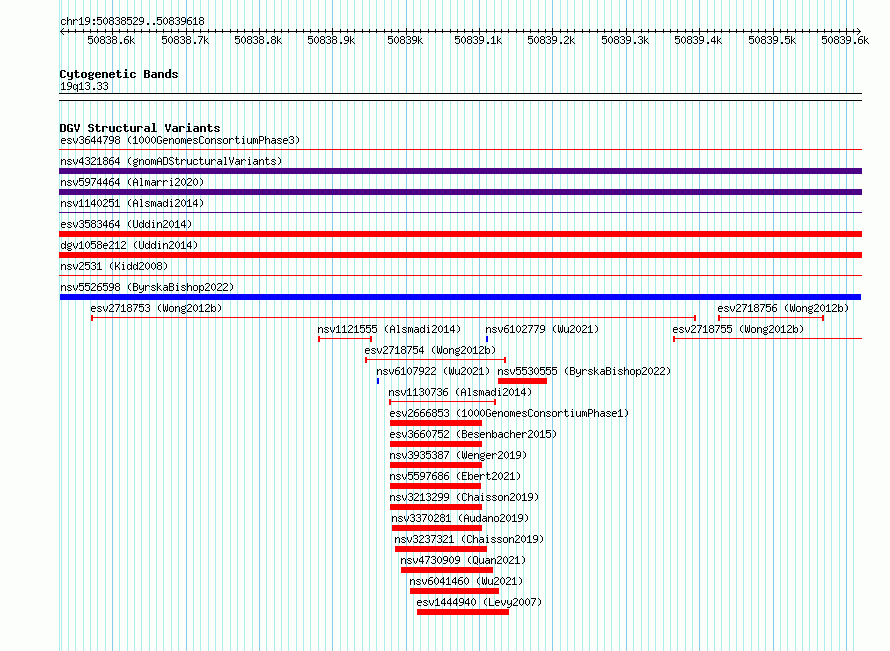890x651 pixels.
Task: Open dgv1058e212 Uddin2014 variant label
Action: (129, 245)
